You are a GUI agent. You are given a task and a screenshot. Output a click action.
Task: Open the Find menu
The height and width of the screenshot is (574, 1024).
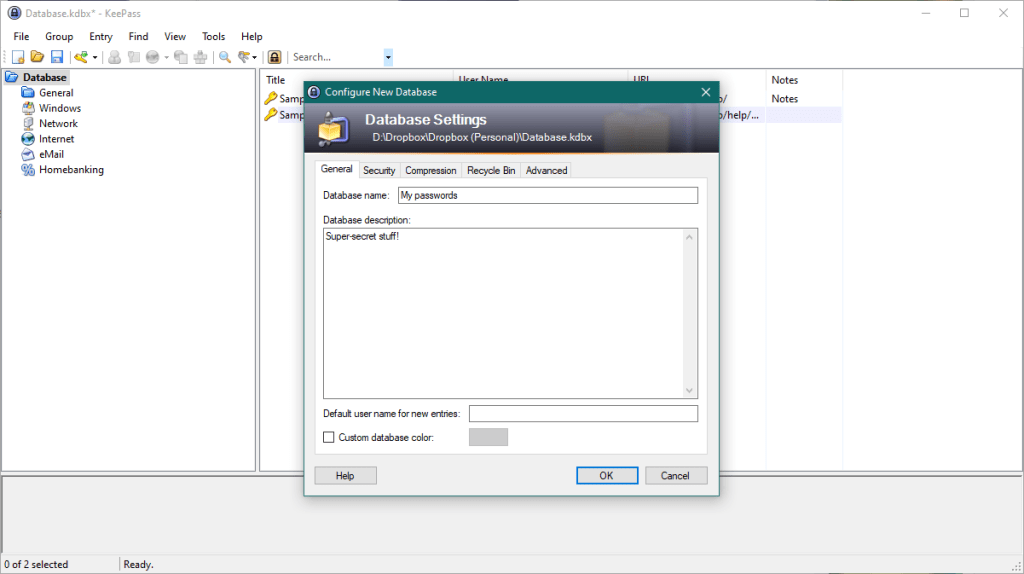click(x=138, y=37)
